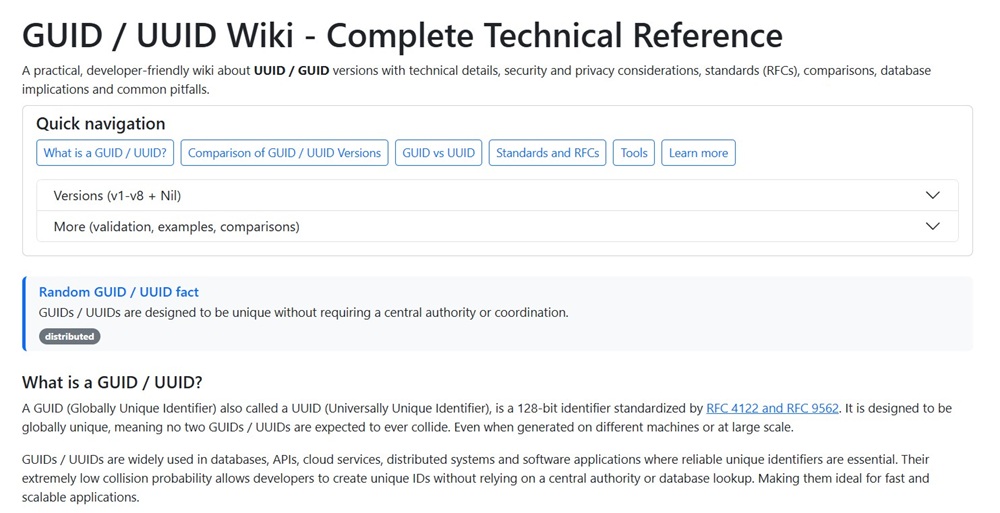Expand the Versions (v1-v8 + Nil) section
1000x513 pixels.
pyautogui.click(x=117, y=196)
